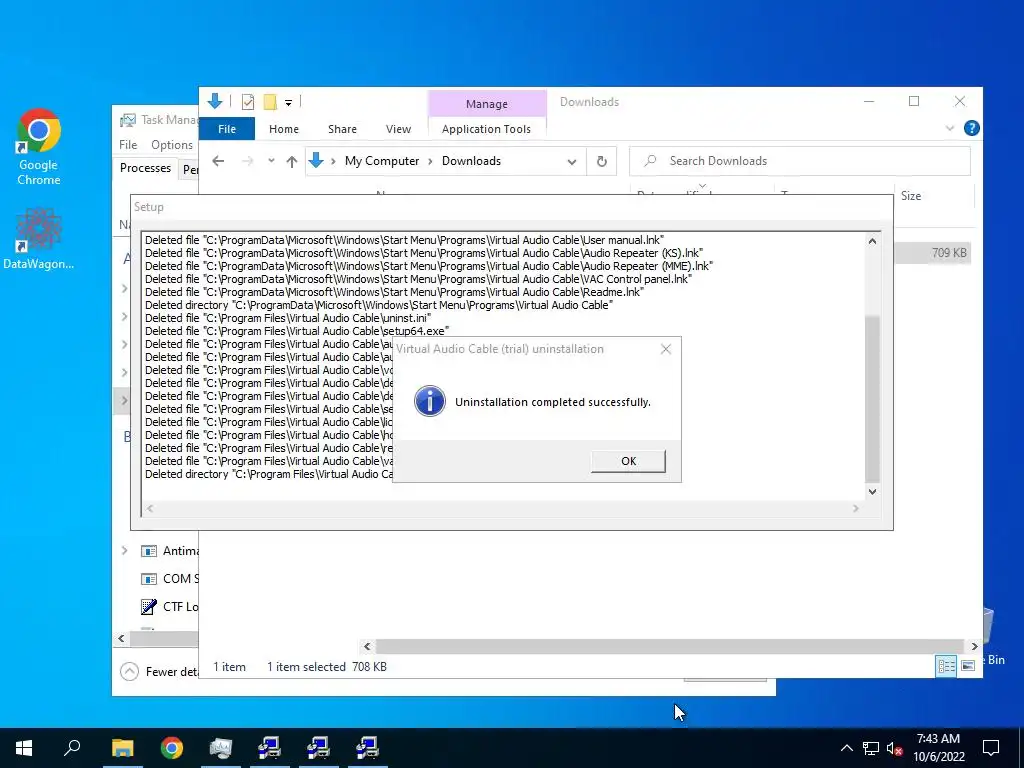Click the Manage contextual tab header

(487, 104)
